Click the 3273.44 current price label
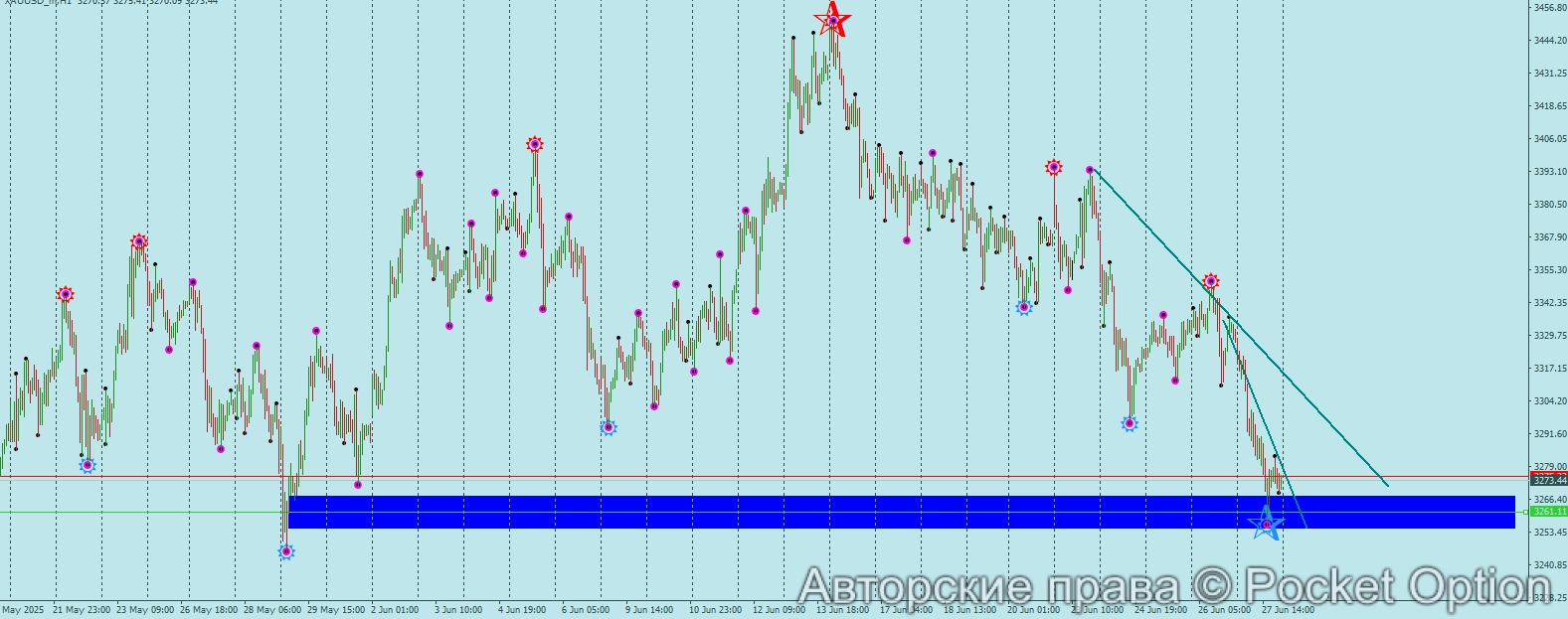Image resolution: width=1568 pixels, height=619 pixels. click(1548, 481)
